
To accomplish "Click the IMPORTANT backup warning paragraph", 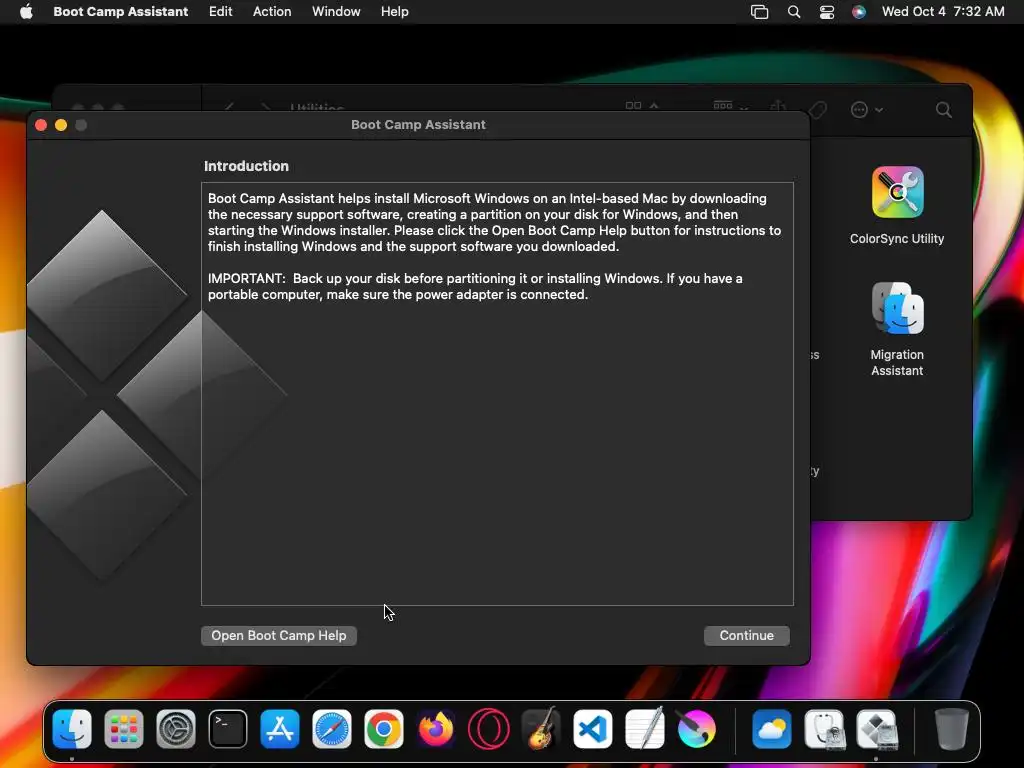I will click(x=475, y=286).
